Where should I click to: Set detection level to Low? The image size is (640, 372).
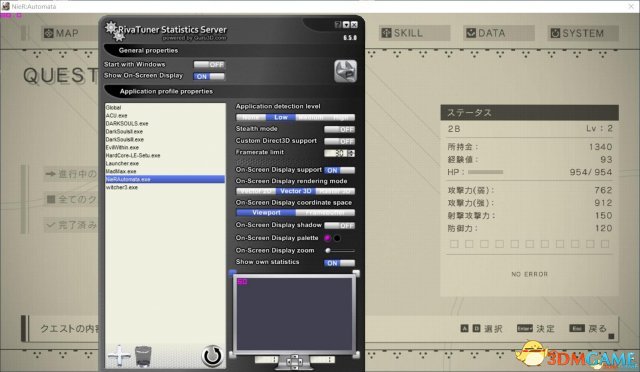point(281,117)
